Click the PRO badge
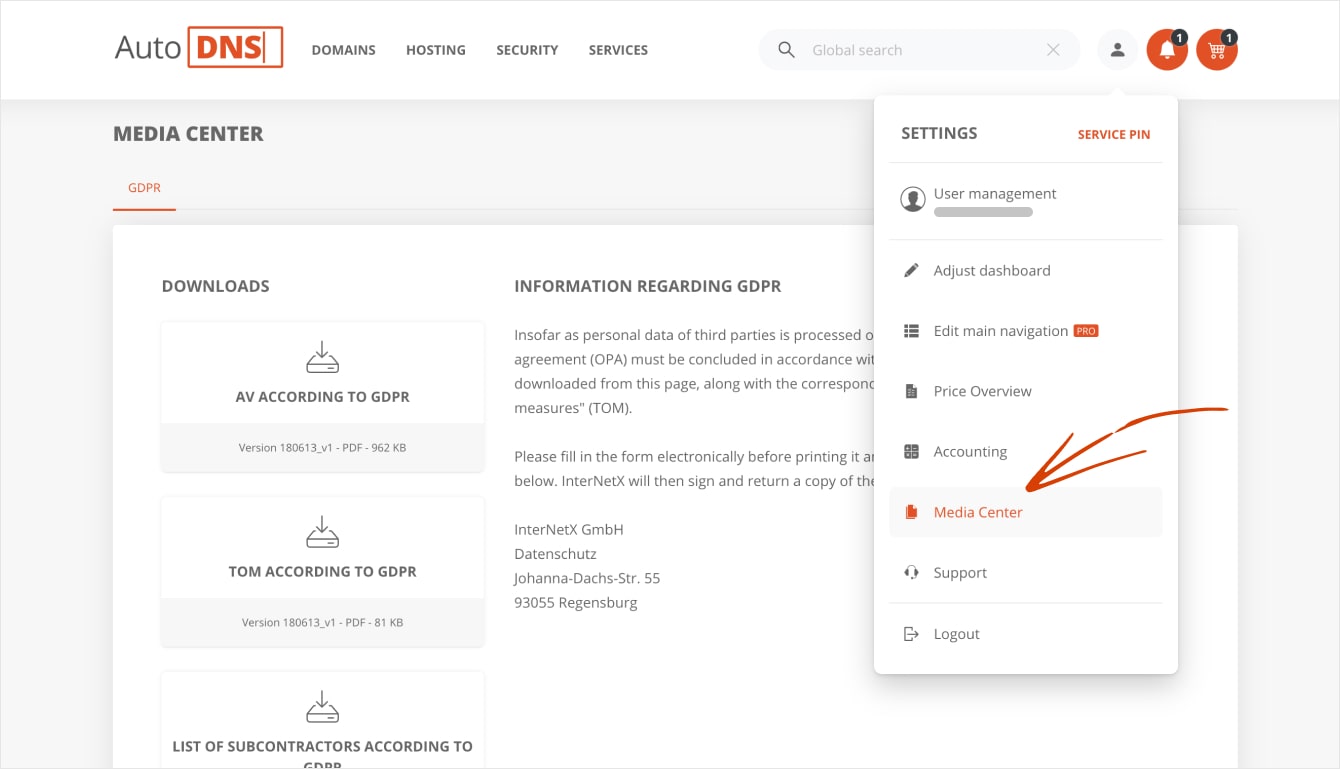This screenshot has width=1340, height=769. [1086, 331]
